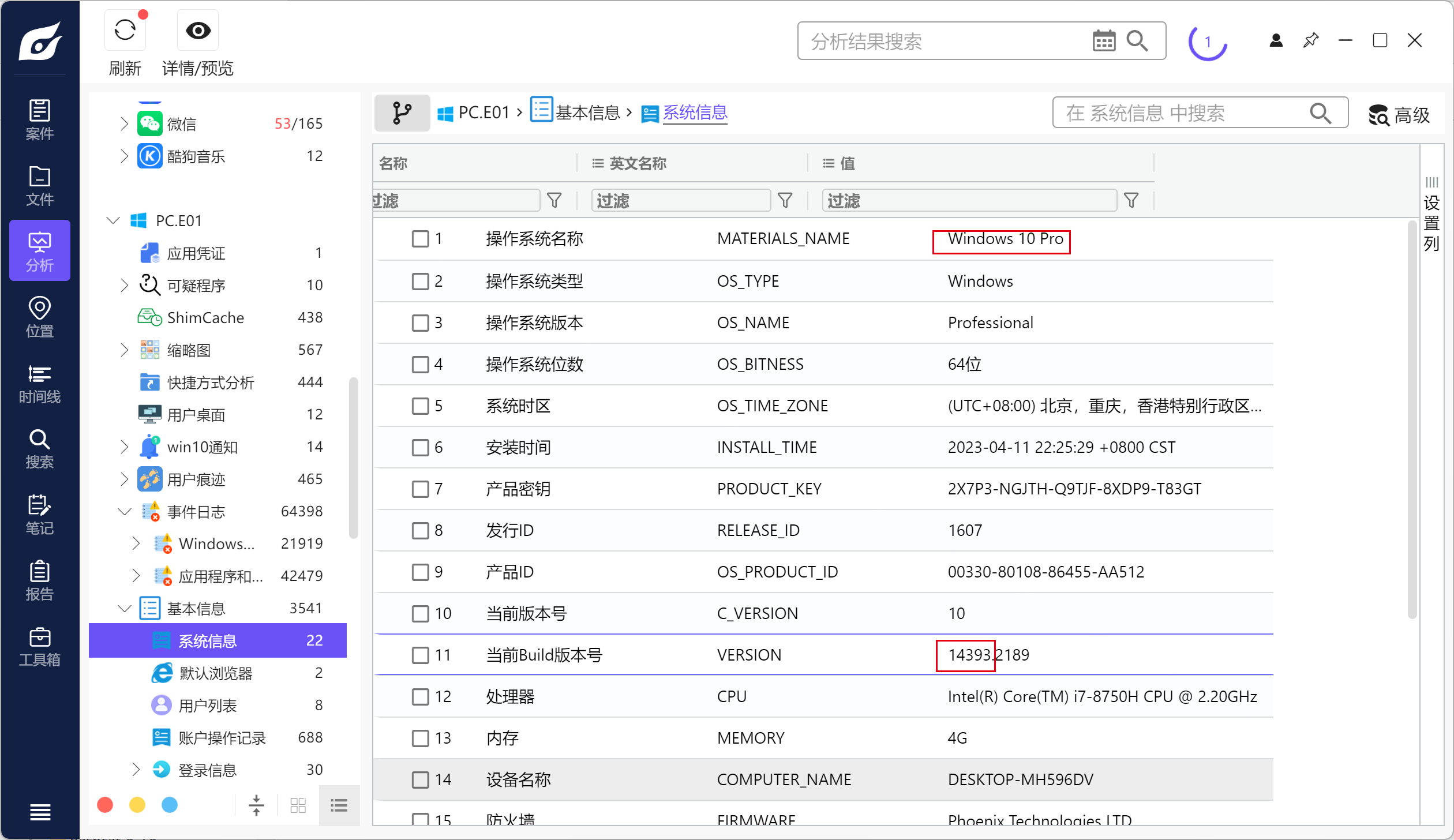This screenshot has height=840, width=1454.
Task: Open the 搜索 sidebar section
Action: pyautogui.click(x=39, y=448)
